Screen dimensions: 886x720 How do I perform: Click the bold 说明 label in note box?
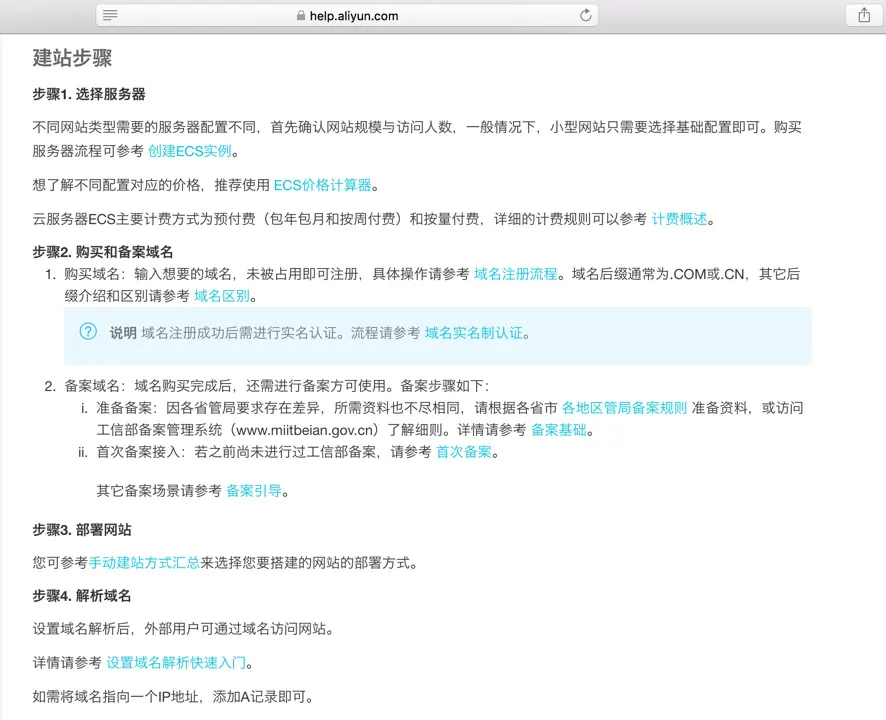tap(123, 333)
